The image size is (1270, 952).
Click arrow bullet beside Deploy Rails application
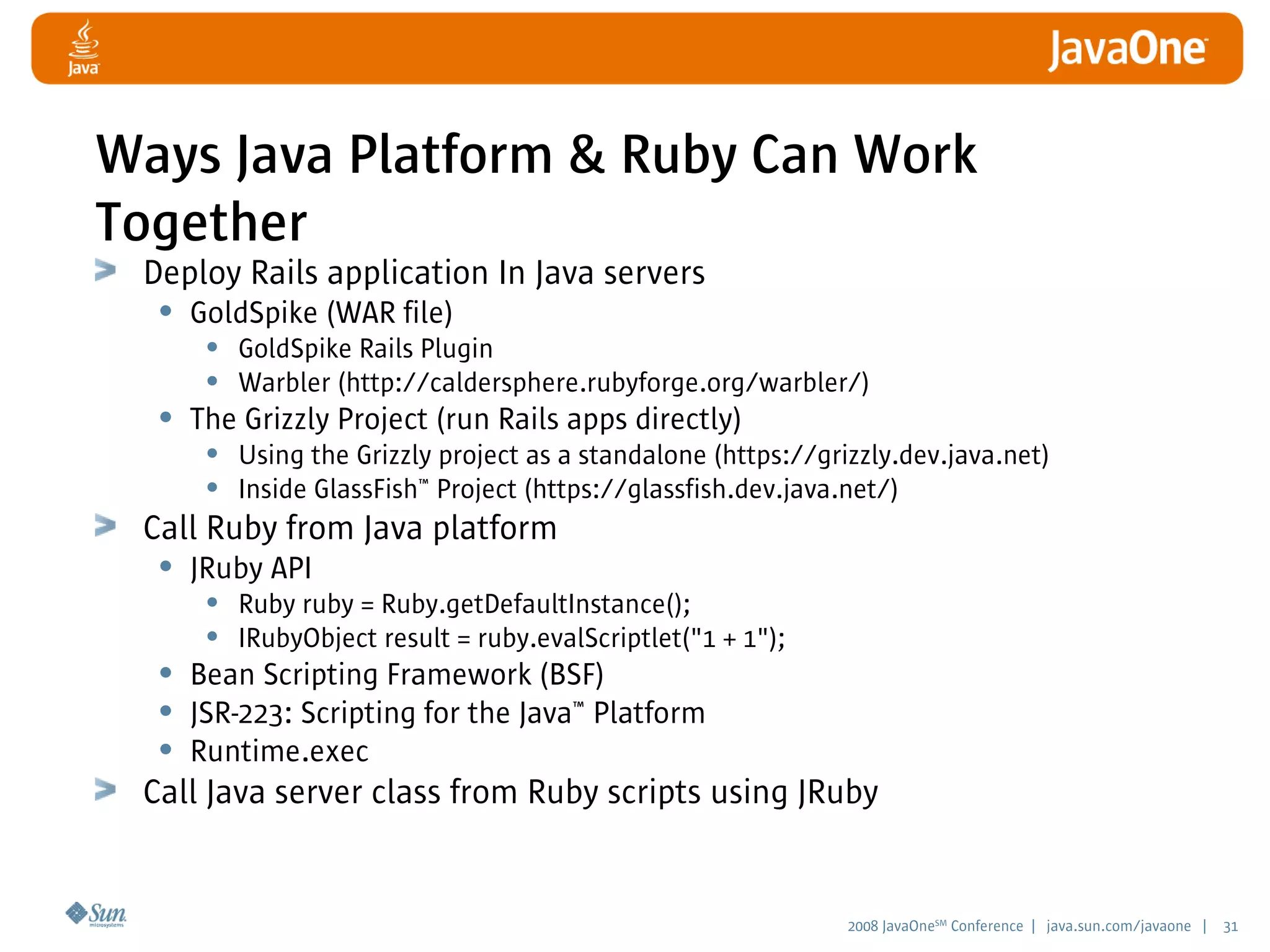105,270
